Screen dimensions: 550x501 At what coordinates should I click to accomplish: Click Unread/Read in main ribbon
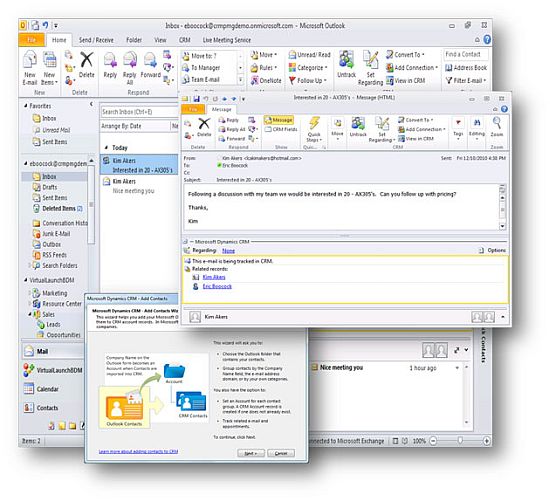point(309,55)
